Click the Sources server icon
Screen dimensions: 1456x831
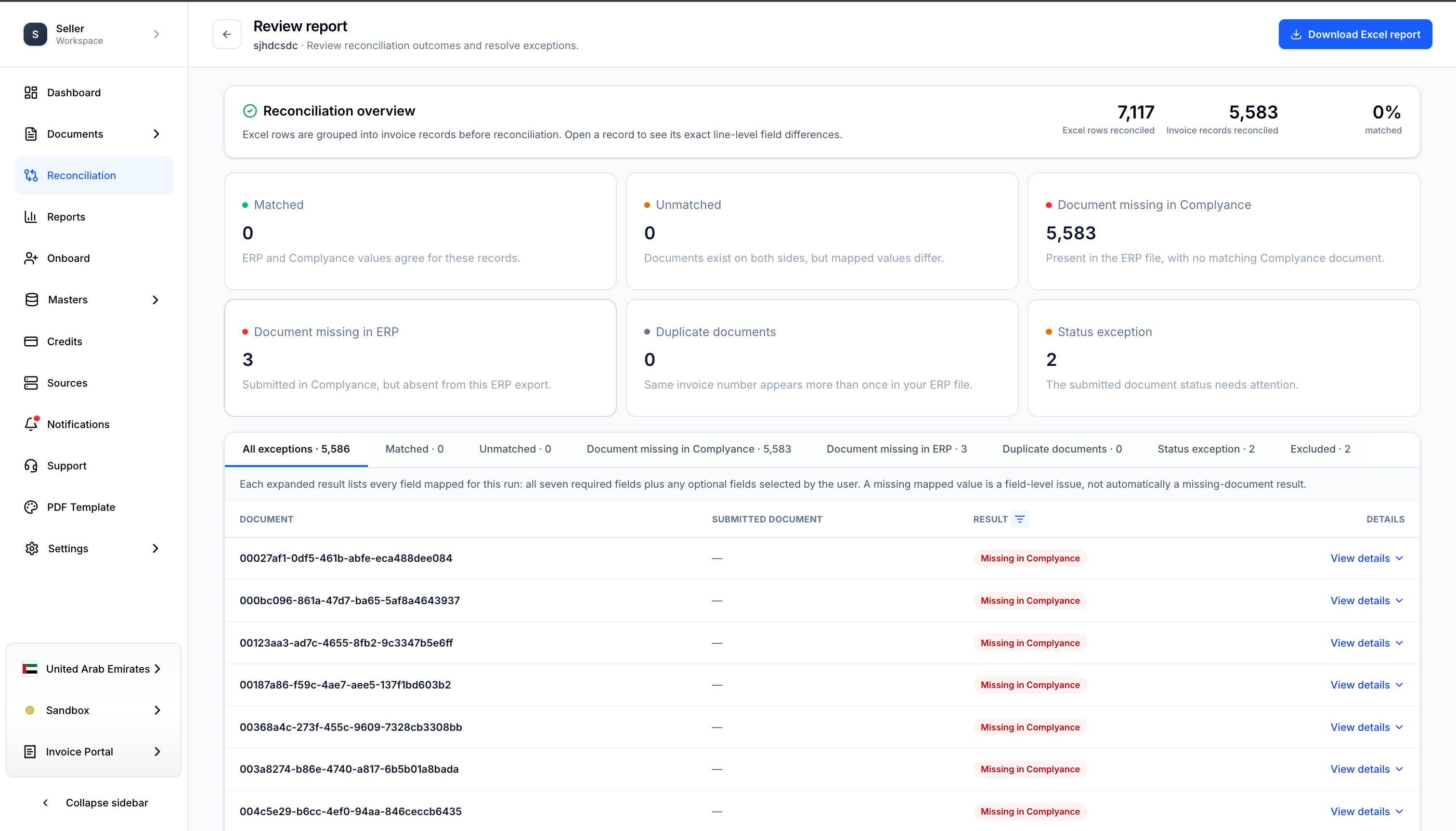[x=31, y=383]
